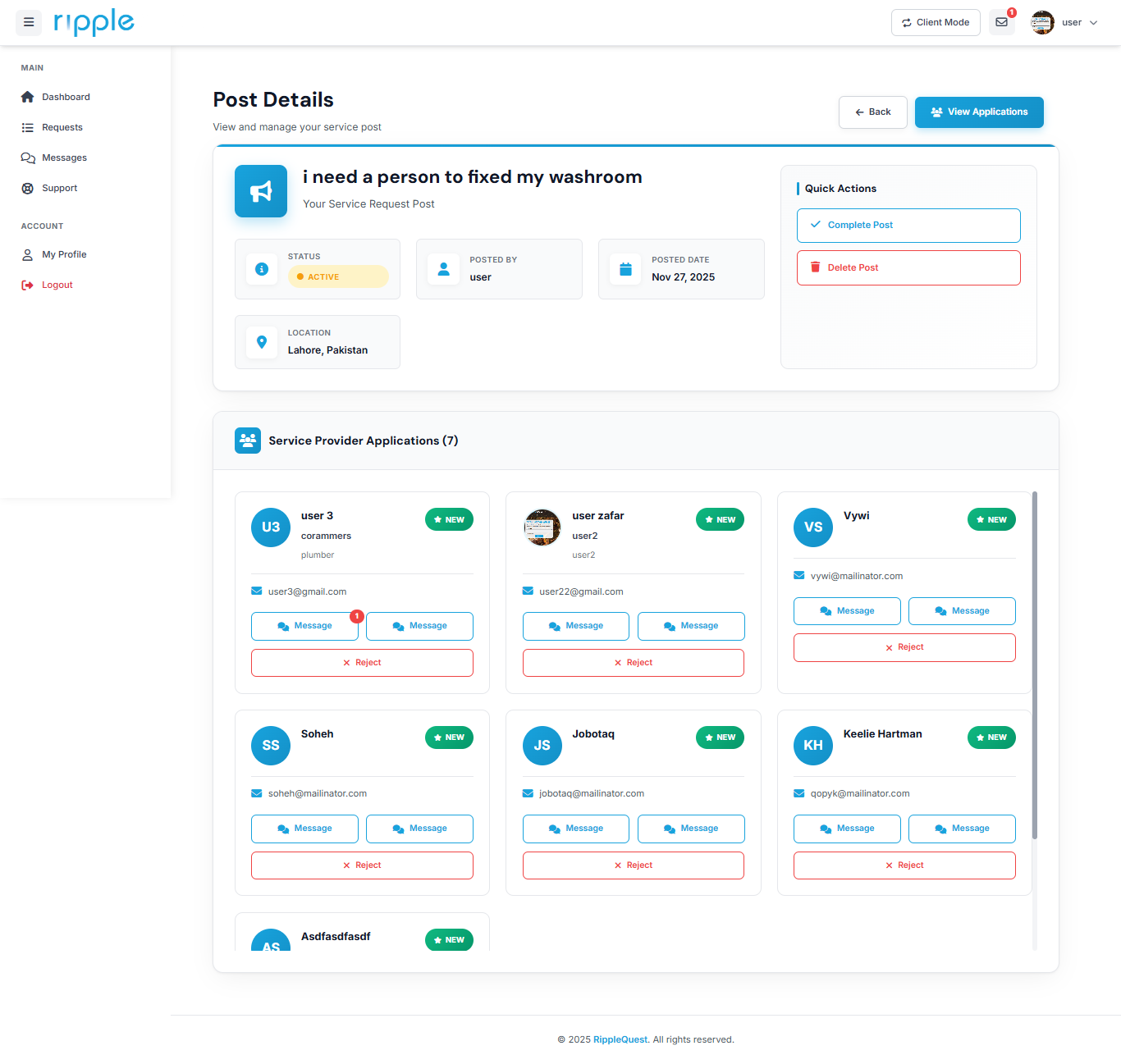
Task: Open Dashboard from the sidebar
Action: 66,97
